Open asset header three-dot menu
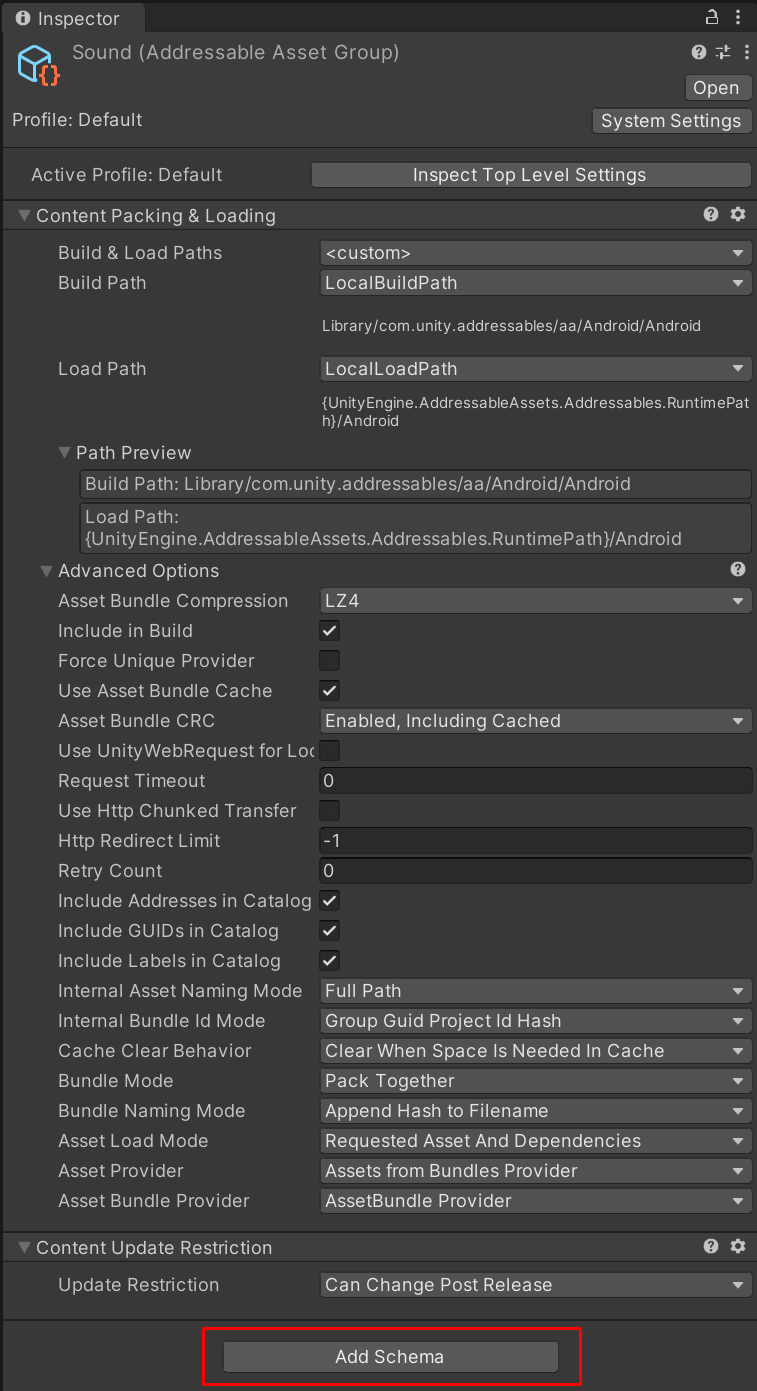 click(x=746, y=53)
